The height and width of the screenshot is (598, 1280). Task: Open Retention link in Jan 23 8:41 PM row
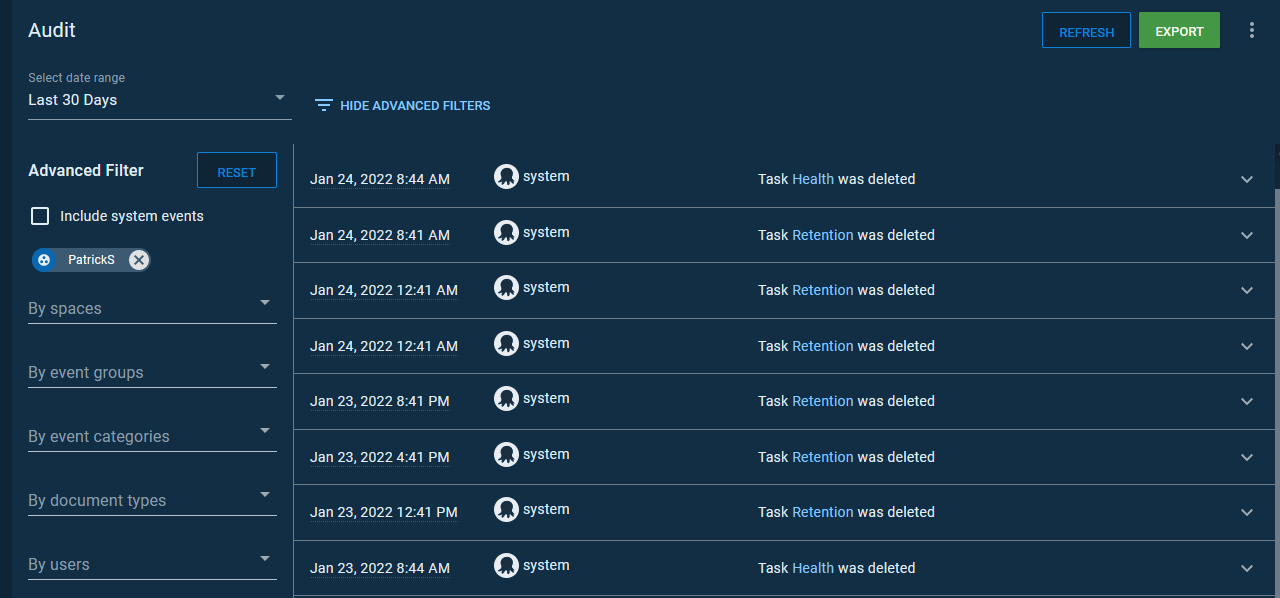coord(823,401)
